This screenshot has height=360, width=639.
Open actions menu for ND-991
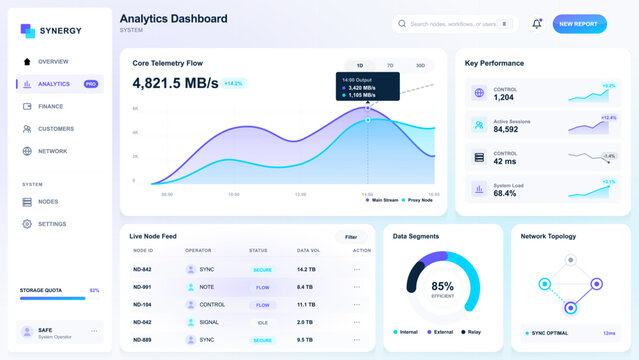pos(357,287)
